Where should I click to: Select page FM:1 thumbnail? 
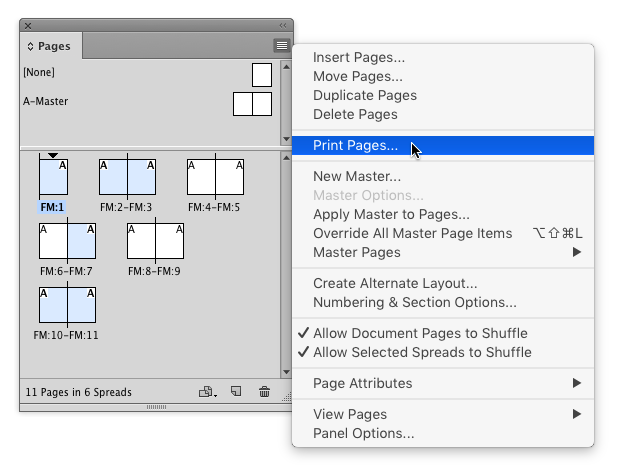pyautogui.click(x=54, y=177)
